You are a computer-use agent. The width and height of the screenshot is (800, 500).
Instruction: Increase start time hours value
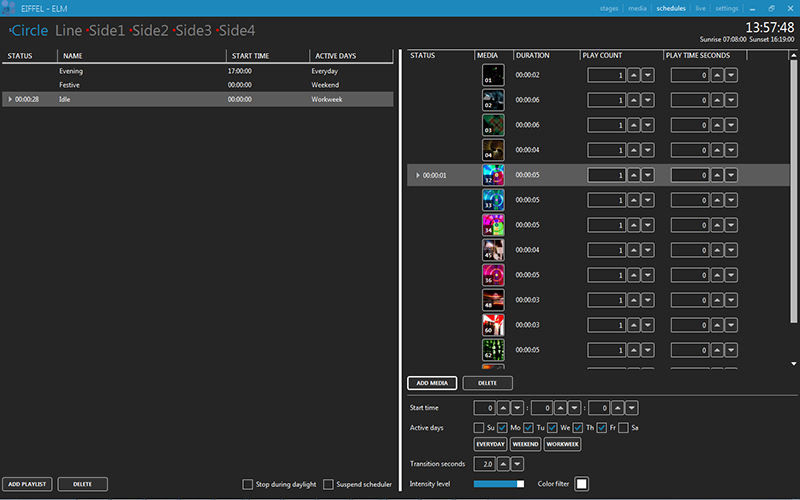[x=502, y=408]
